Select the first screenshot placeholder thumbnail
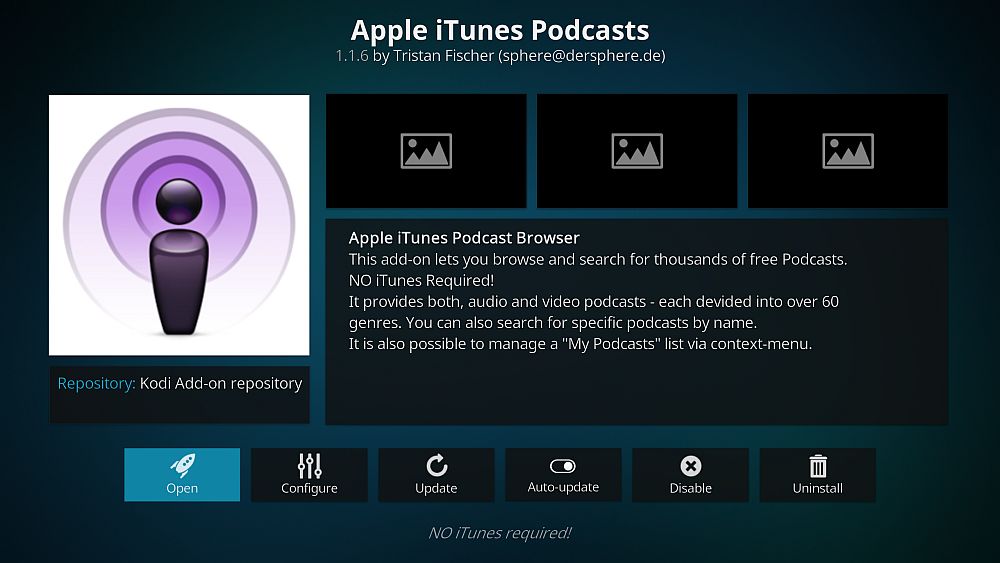Viewport: 1000px width, 563px height. (x=426, y=151)
